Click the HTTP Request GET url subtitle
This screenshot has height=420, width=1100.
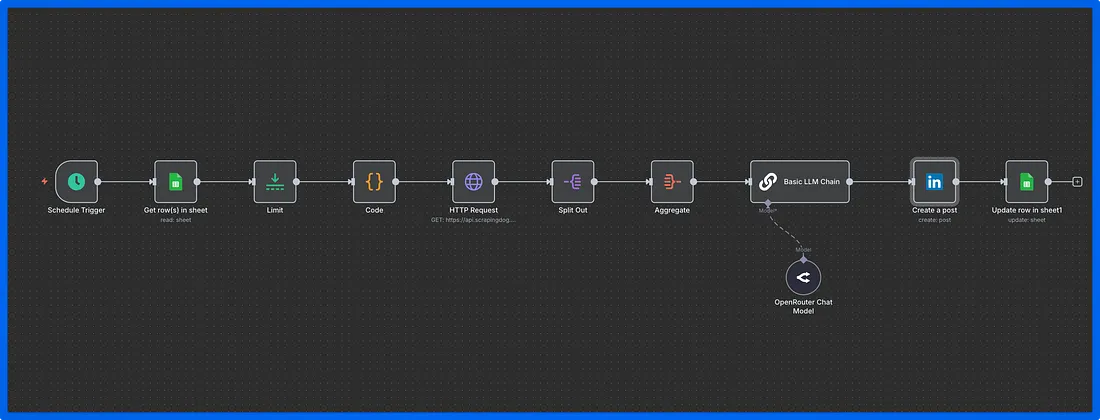(473, 219)
